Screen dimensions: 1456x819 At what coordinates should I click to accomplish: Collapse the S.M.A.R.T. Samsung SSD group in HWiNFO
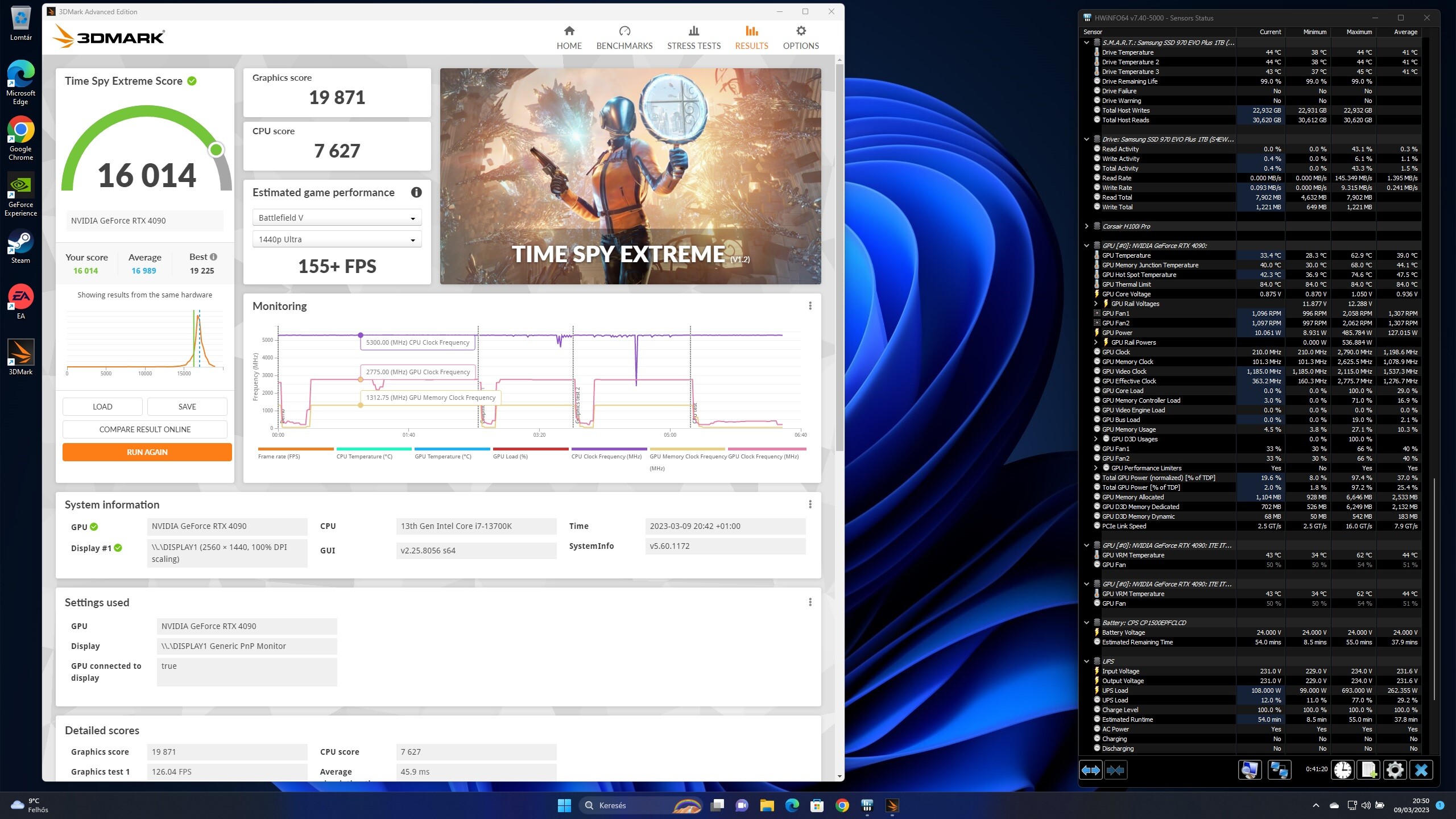tap(1086, 43)
